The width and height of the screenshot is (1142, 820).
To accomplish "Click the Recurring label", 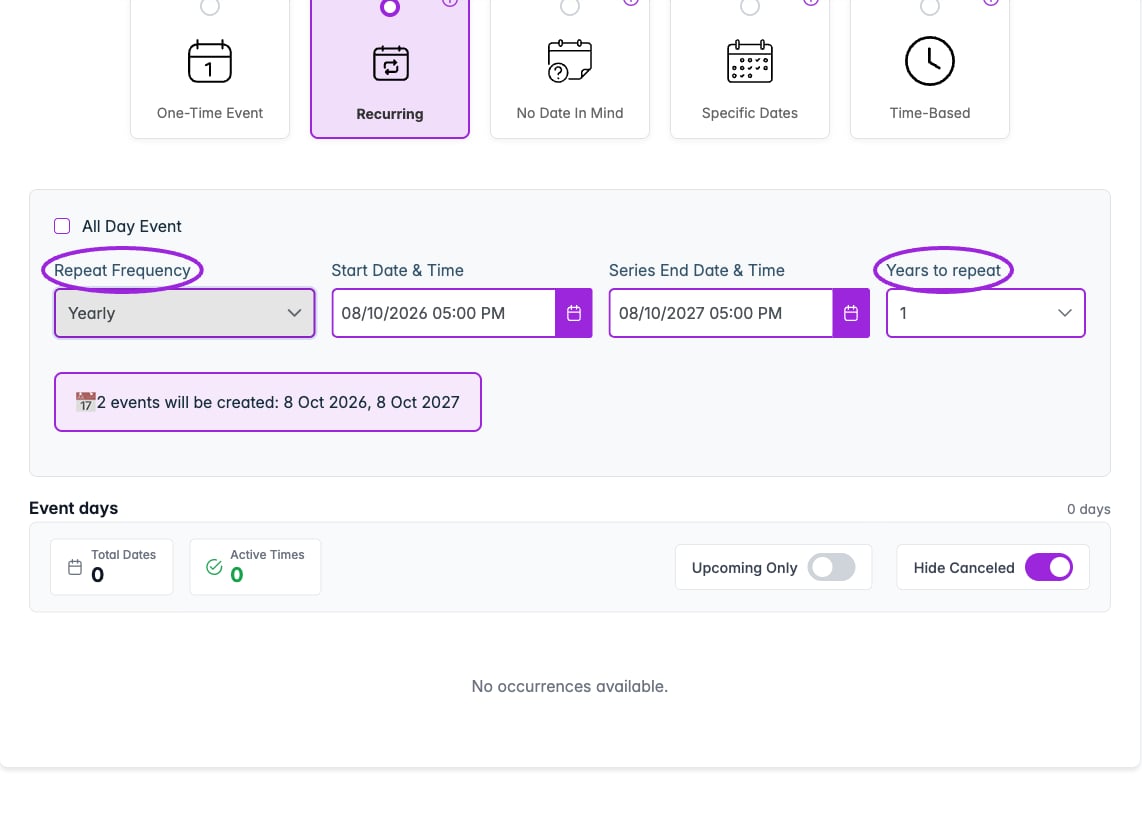I will click(x=390, y=114).
